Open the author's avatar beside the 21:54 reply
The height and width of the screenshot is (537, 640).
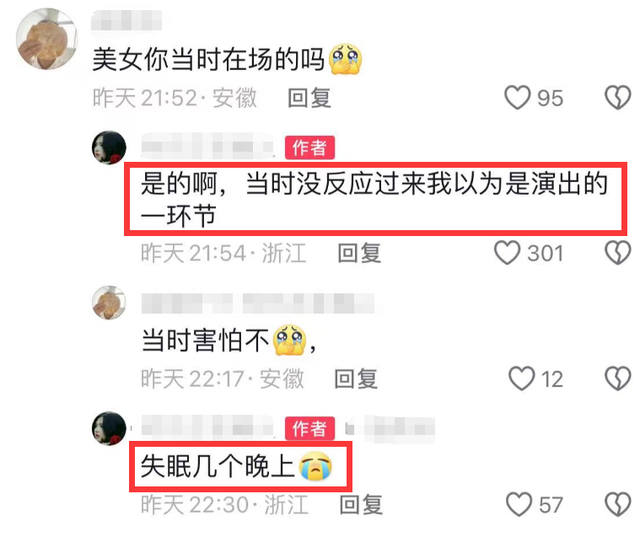click(109, 147)
